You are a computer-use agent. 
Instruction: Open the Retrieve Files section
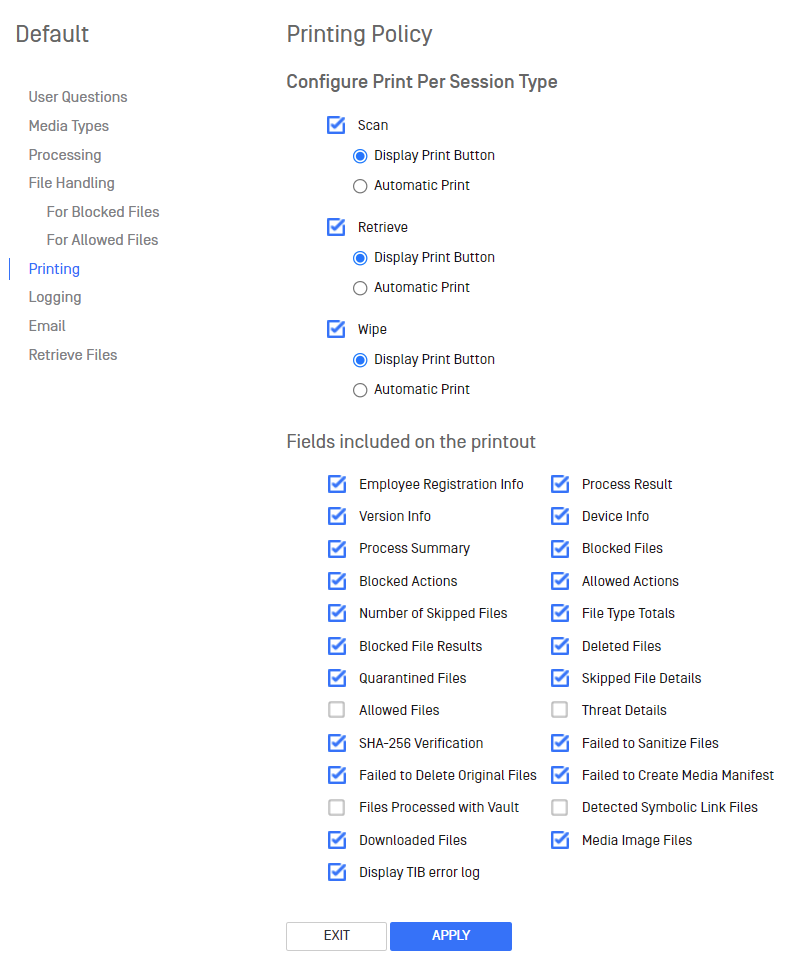tap(73, 355)
